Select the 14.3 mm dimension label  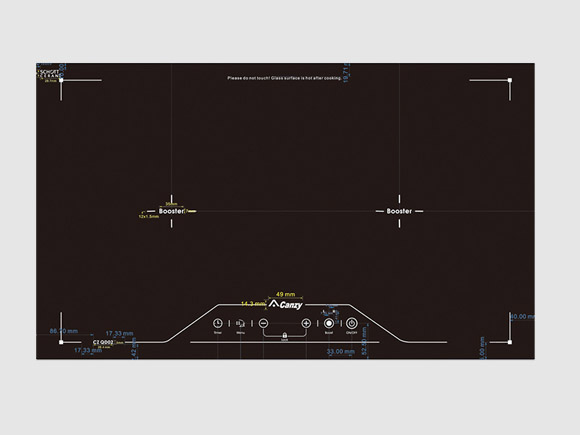tap(253, 304)
